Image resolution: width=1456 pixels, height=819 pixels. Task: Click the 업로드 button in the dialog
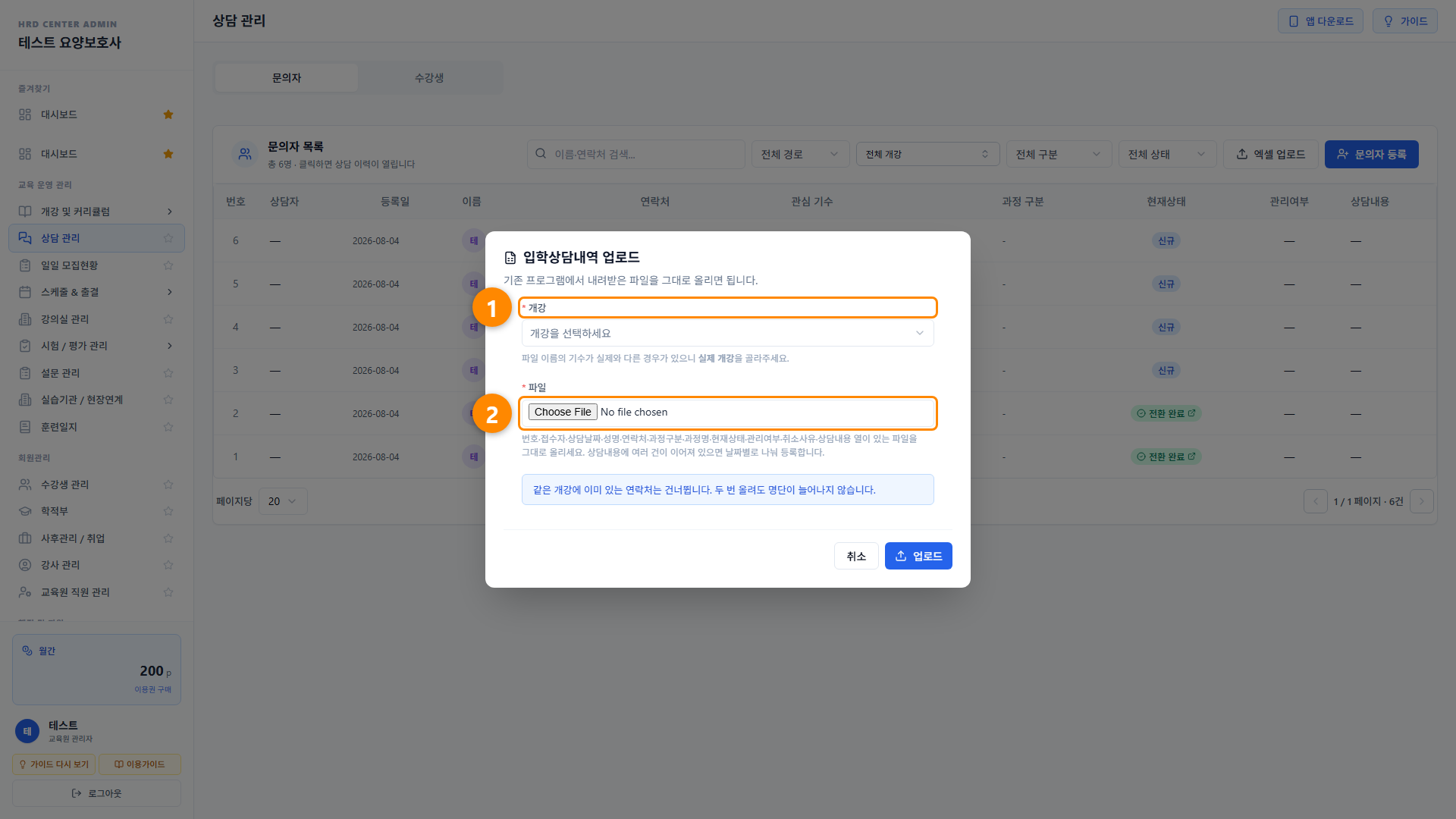click(918, 556)
